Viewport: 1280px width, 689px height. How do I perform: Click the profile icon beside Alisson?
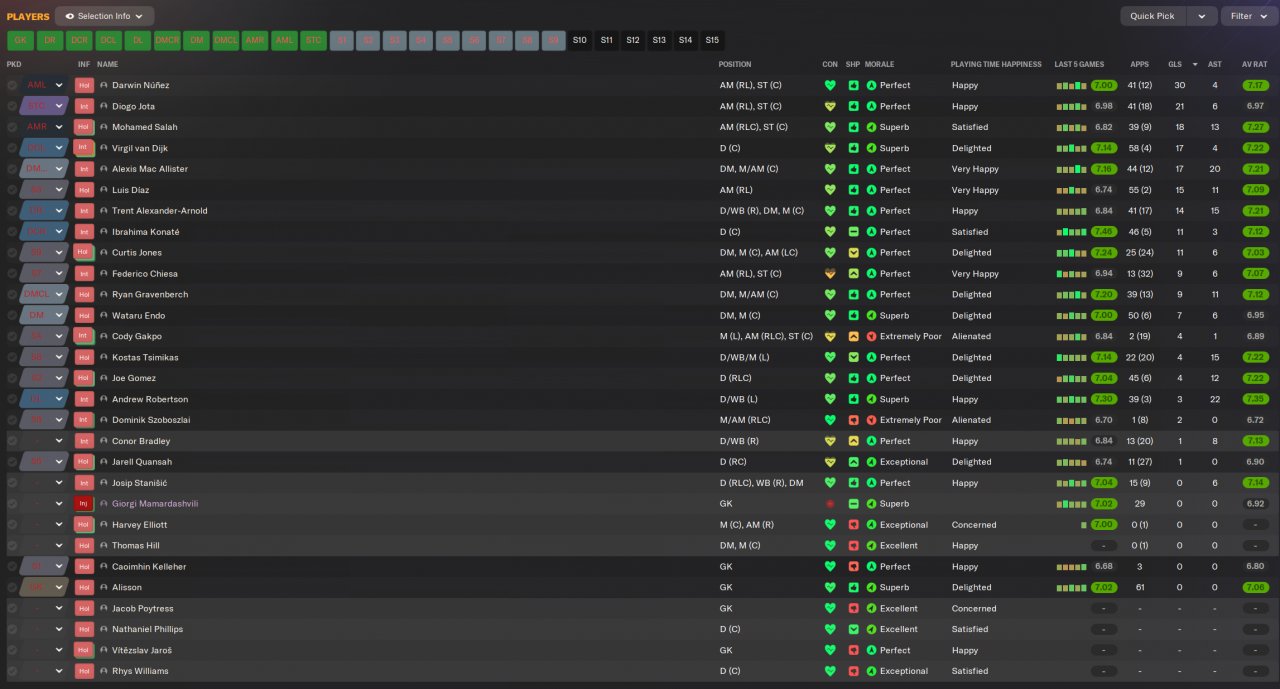(103, 587)
